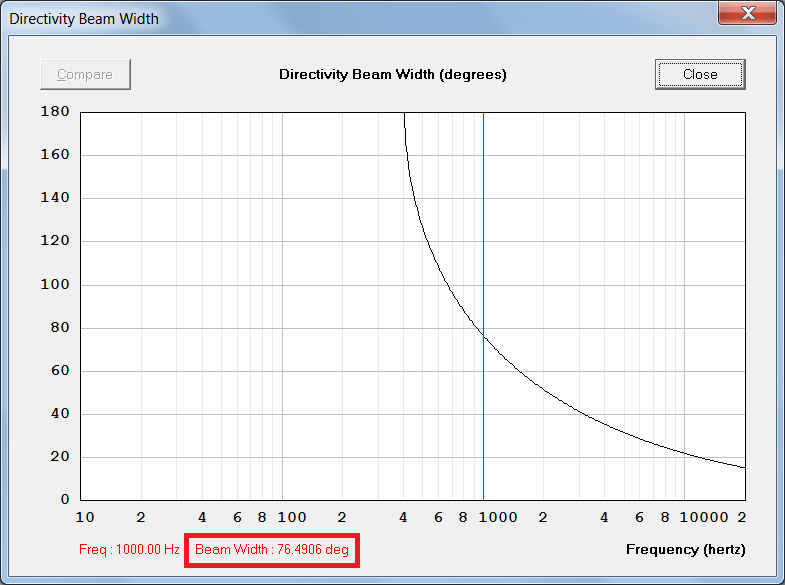Click the 100 label on the vertical axis
Screen dimensions: 785x585
[x=55, y=284]
